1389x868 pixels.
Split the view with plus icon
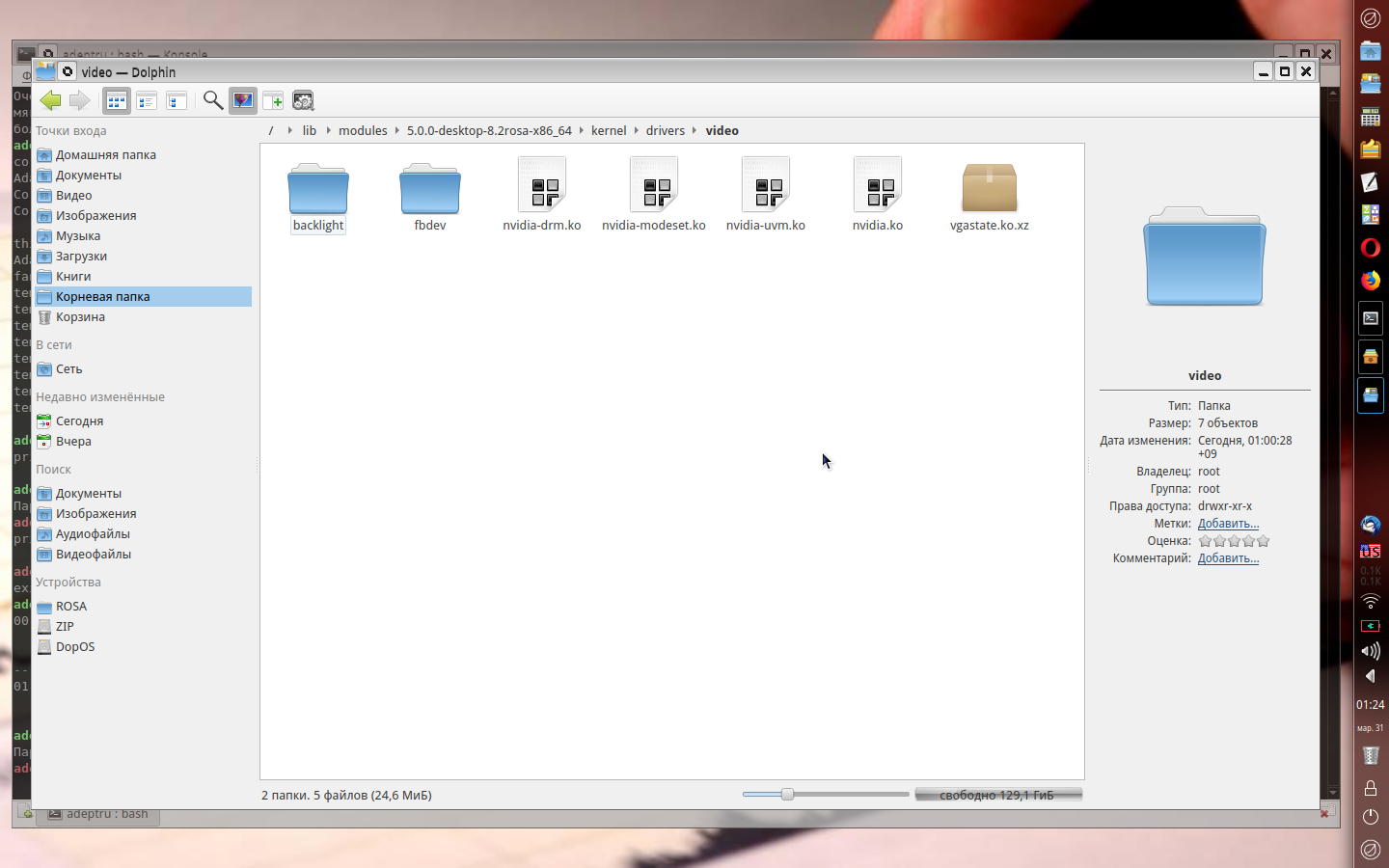coord(273,100)
